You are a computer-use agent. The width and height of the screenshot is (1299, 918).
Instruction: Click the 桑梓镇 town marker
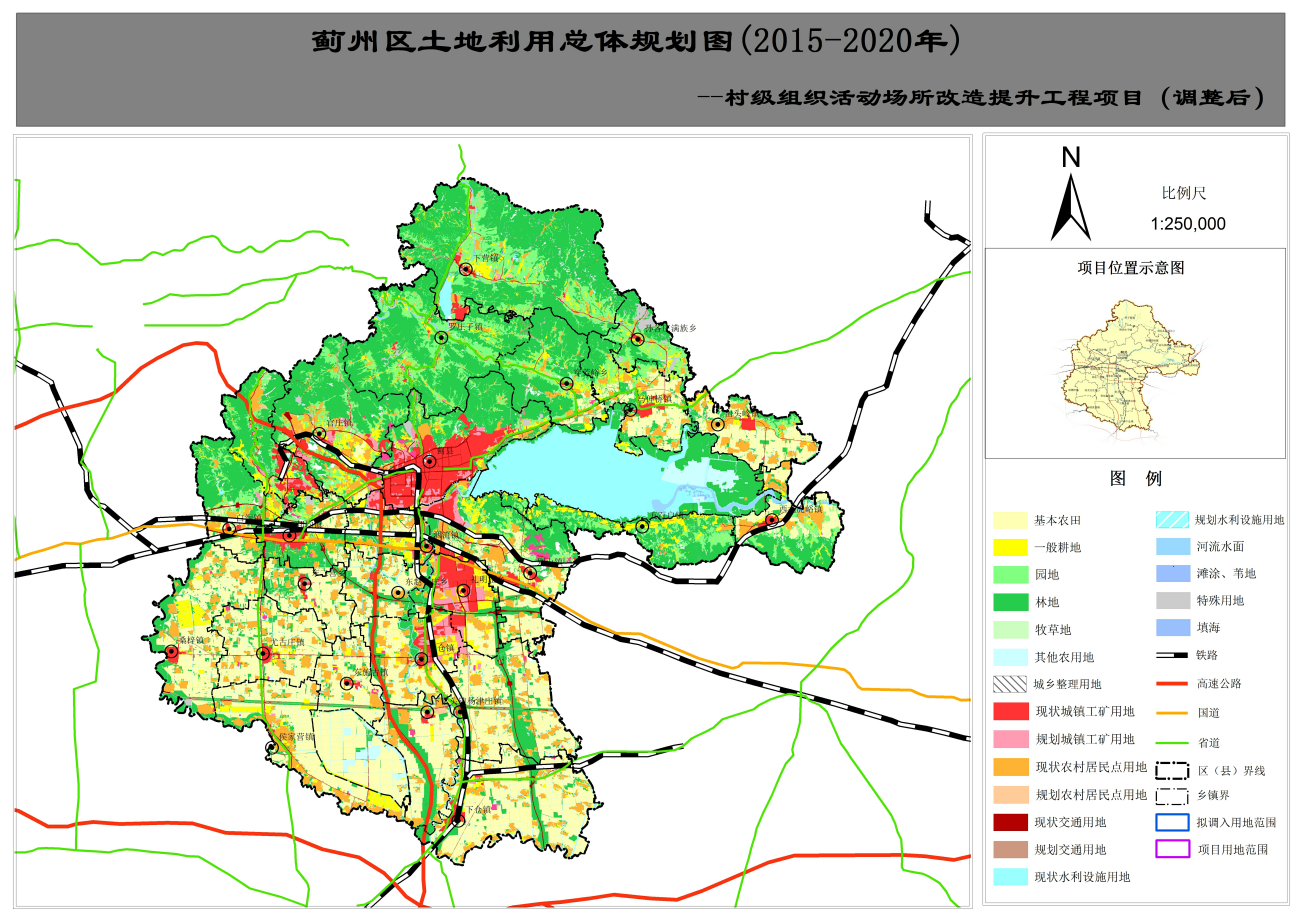pyautogui.click(x=171, y=652)
